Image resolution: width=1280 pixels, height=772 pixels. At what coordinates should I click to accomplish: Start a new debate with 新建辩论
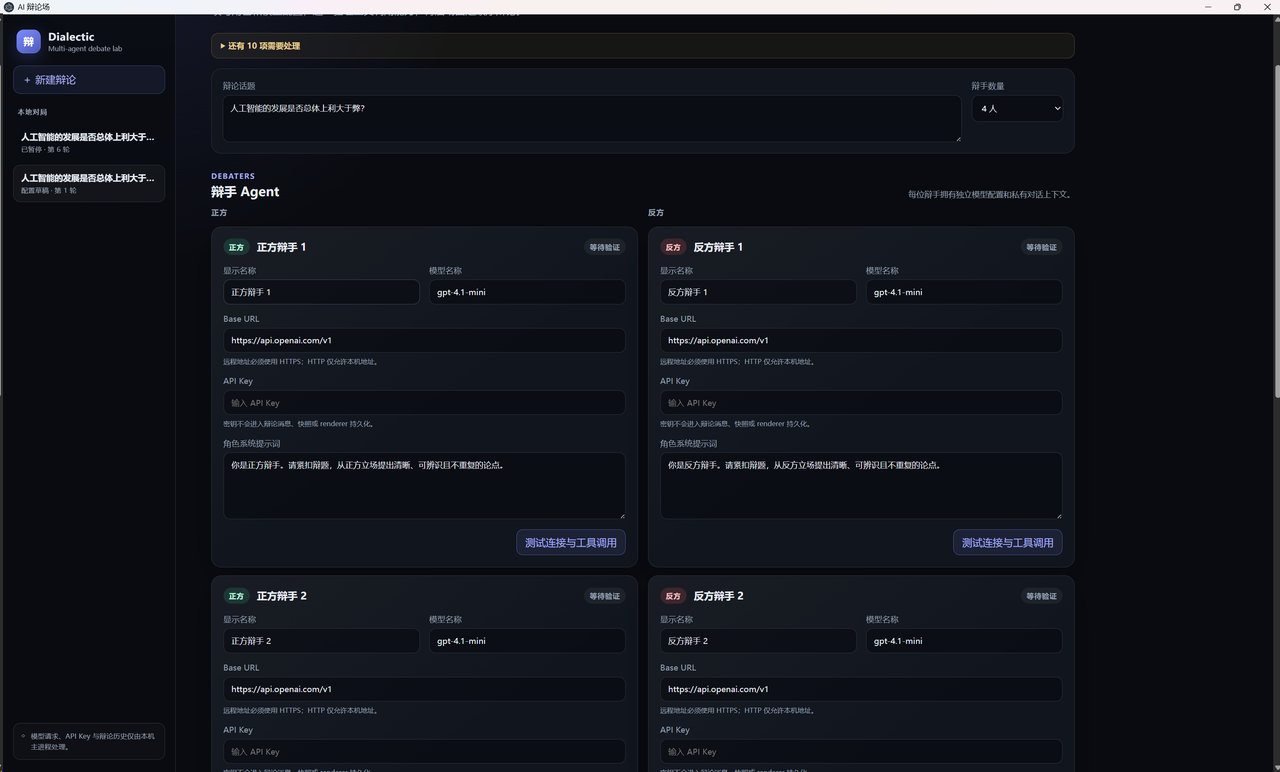[x=89, y=80]
